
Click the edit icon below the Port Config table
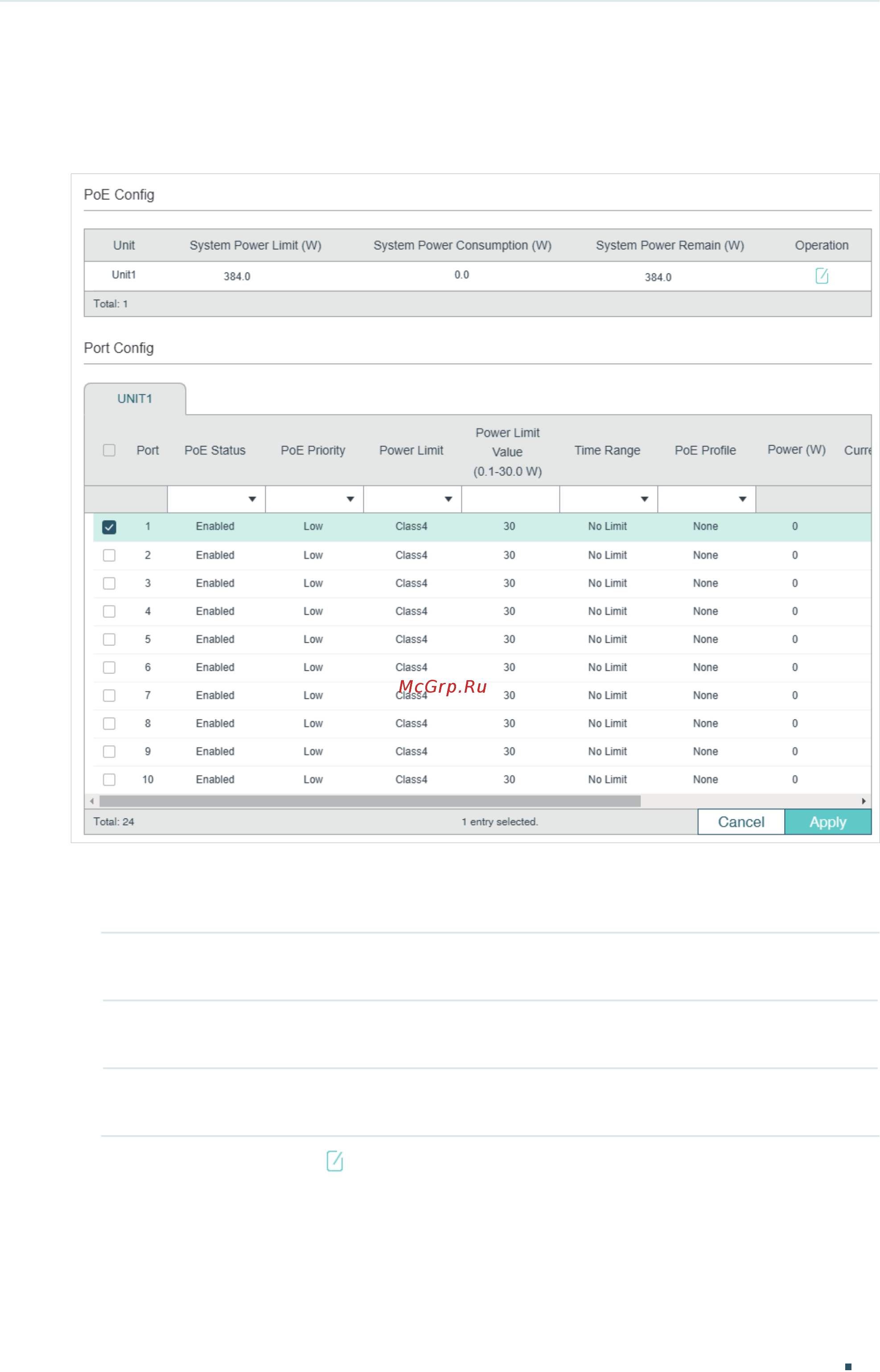[x=335, y=1161]
